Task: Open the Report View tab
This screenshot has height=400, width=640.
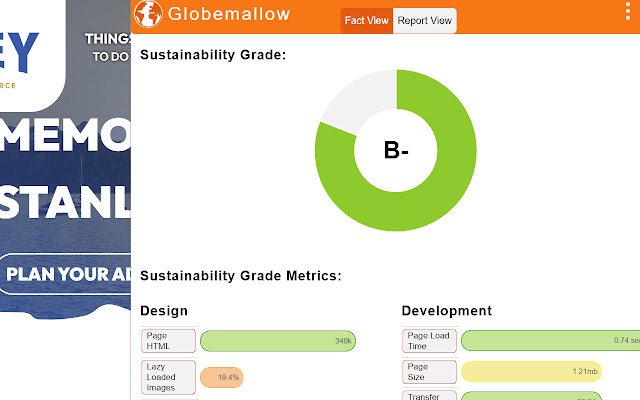Action: tap(424, 20)
